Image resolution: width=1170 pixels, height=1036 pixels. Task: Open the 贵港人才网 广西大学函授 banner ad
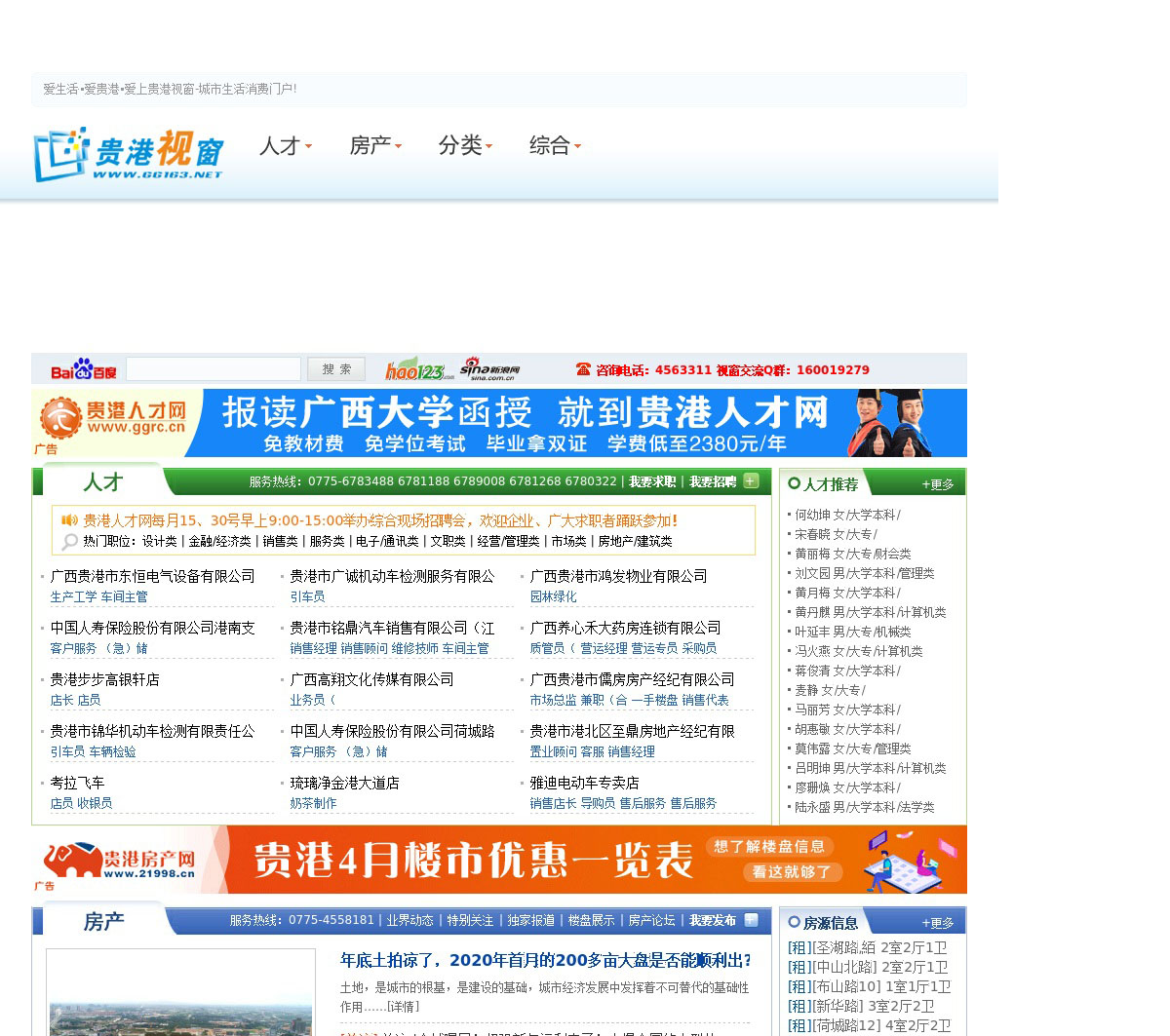pyautogui.click(x=499, y=423)
